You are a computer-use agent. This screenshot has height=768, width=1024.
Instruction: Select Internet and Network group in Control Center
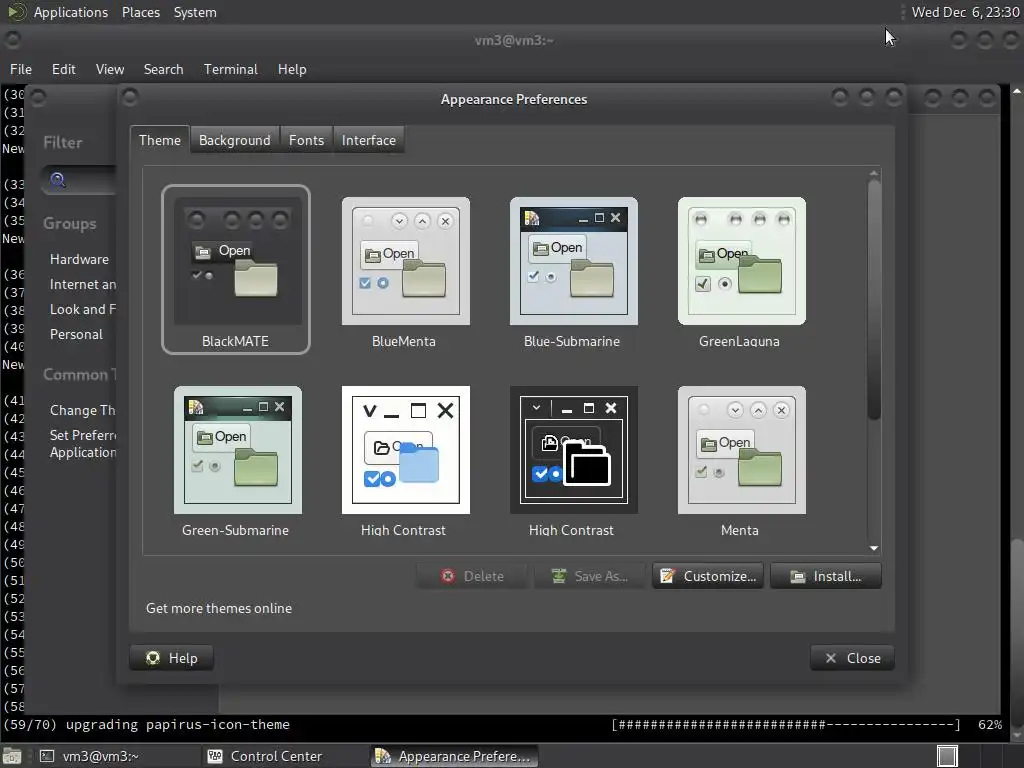pyautogui.click(x=83, y=284)
